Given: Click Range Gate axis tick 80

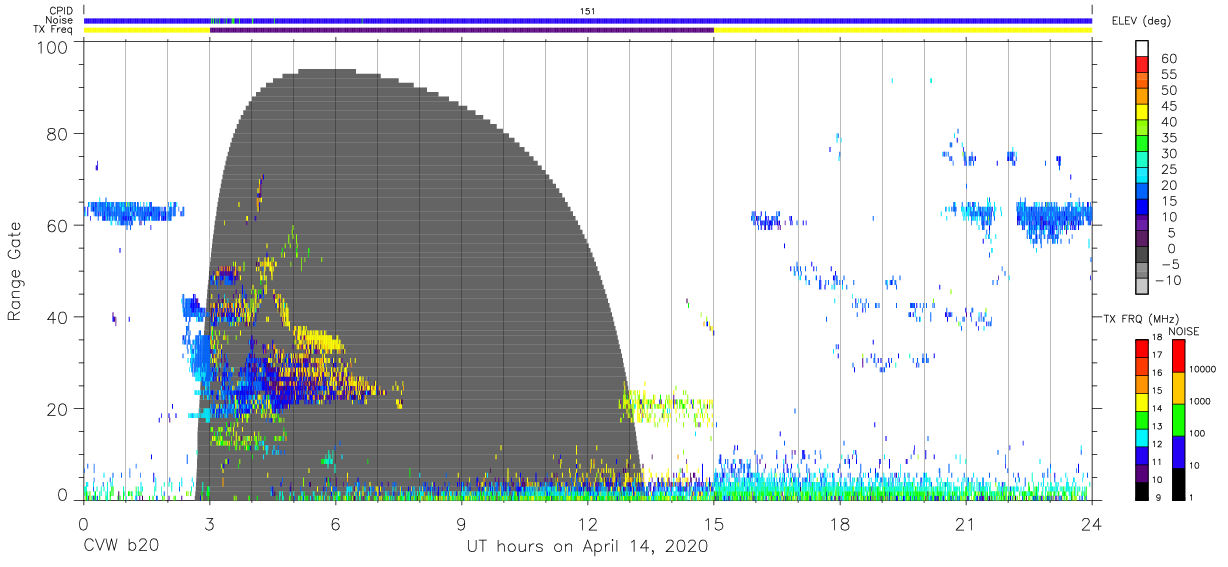Looking at the screenshot, I should (x=57, y=134).
